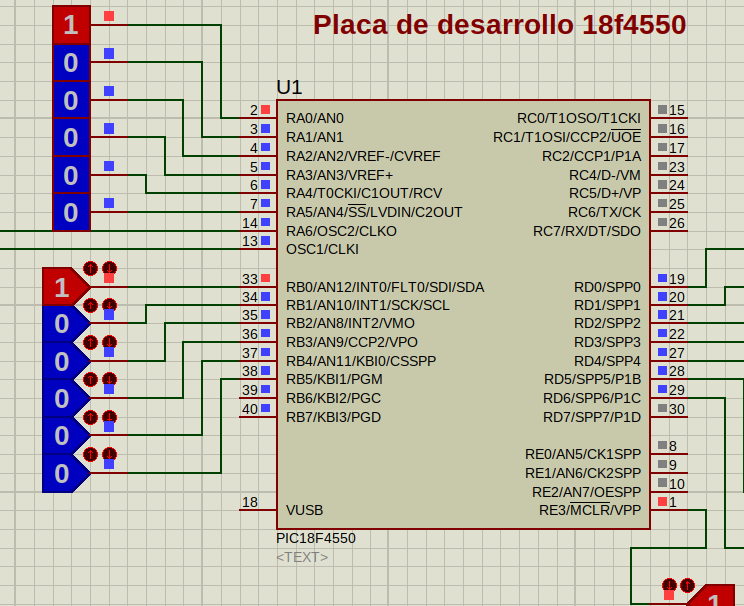Click the RB0/AN12/INT0/FLT0/SDI/SDA pin label
The width and height of the screenshot is (744, 606).
[x=385, y=287]
